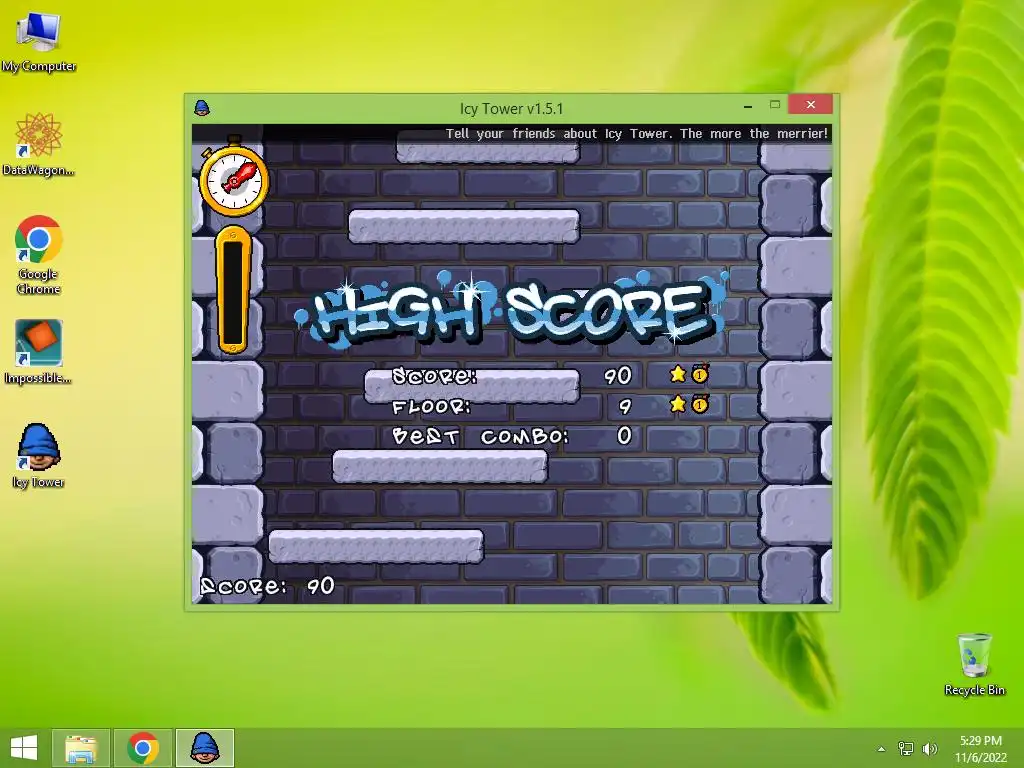Open the My Computer desktop icon
The width and height of the screenshot is (1024, 768).
(x=39, y=41)
